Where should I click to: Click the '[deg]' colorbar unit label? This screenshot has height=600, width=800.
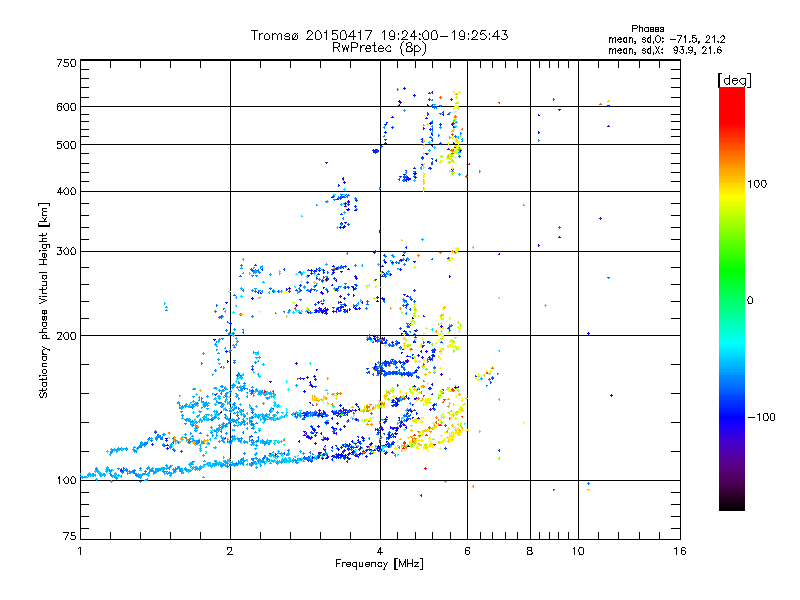[734, 80]
